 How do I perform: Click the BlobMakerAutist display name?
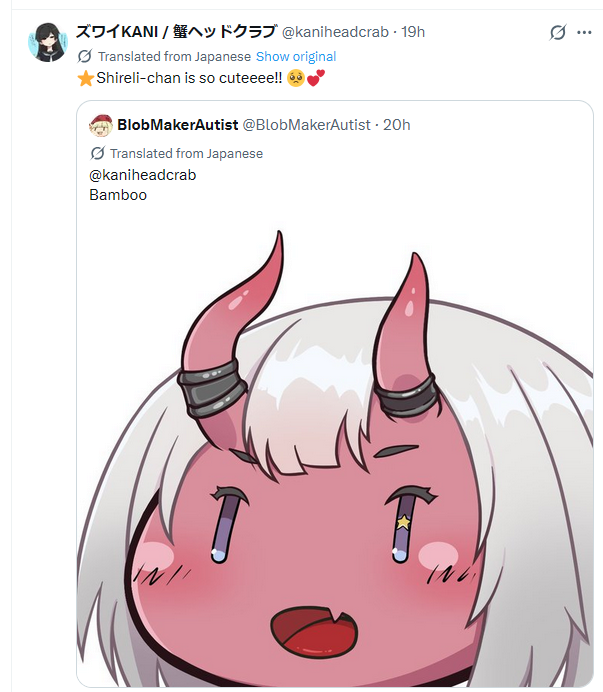177,125
